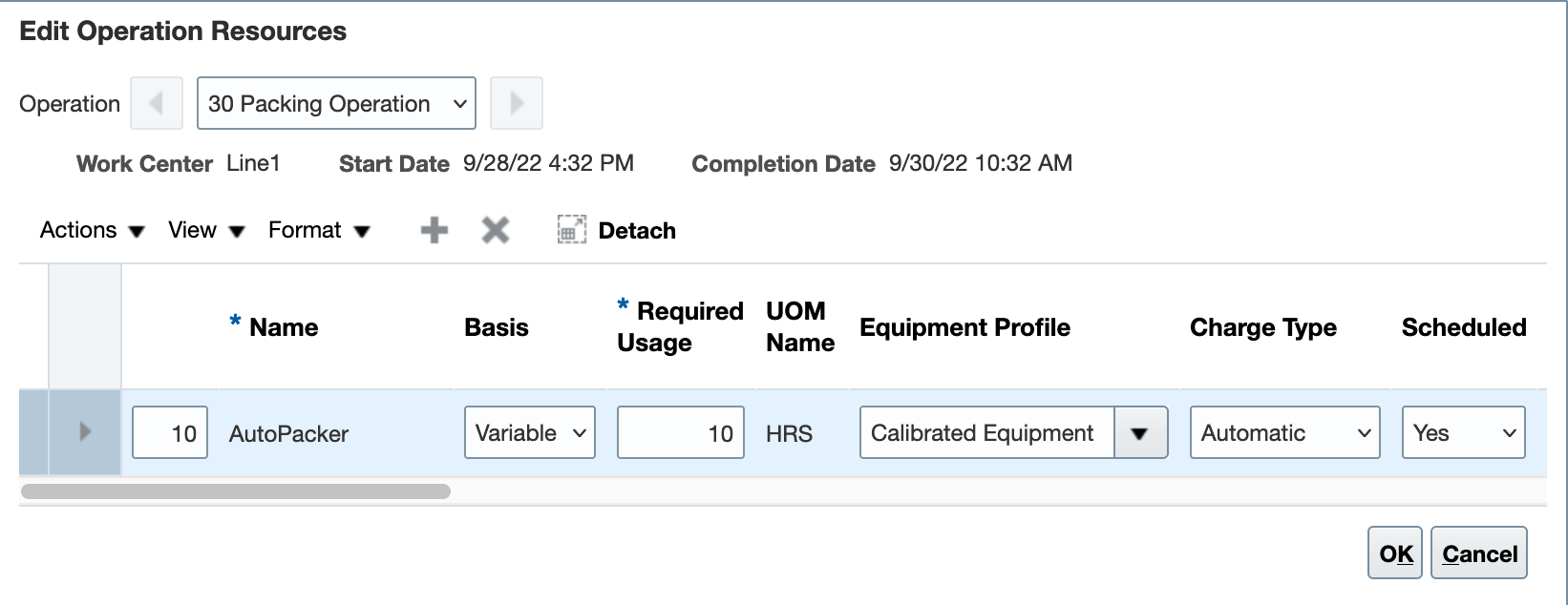The height and width of the screenshot is (605, 1568).
Task: Click the delete resource X icon
Action: 496,230
